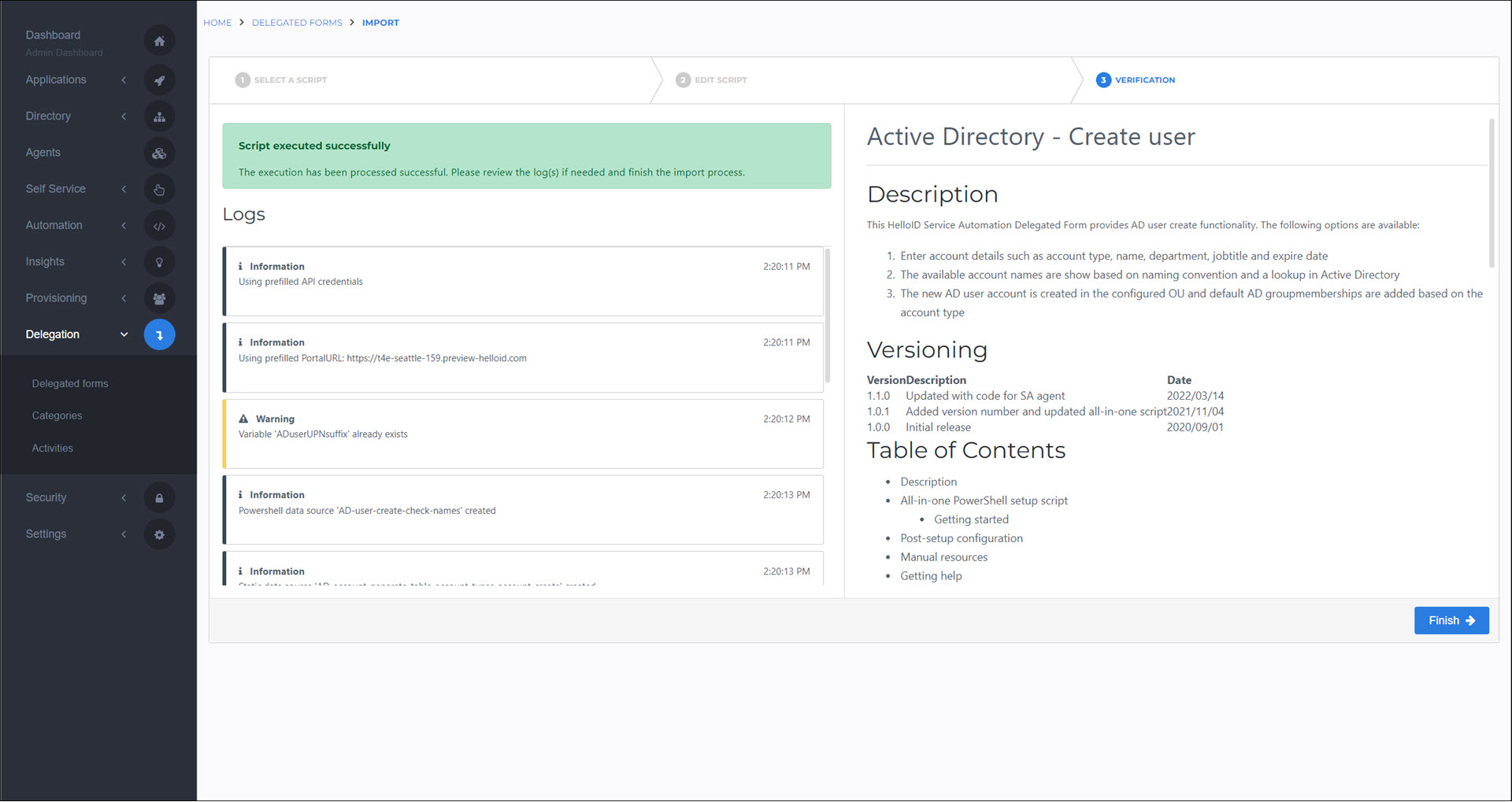Go to DELEGATED FORMS breadcrumb link
1512x802 pixels.
coord(297,23)
